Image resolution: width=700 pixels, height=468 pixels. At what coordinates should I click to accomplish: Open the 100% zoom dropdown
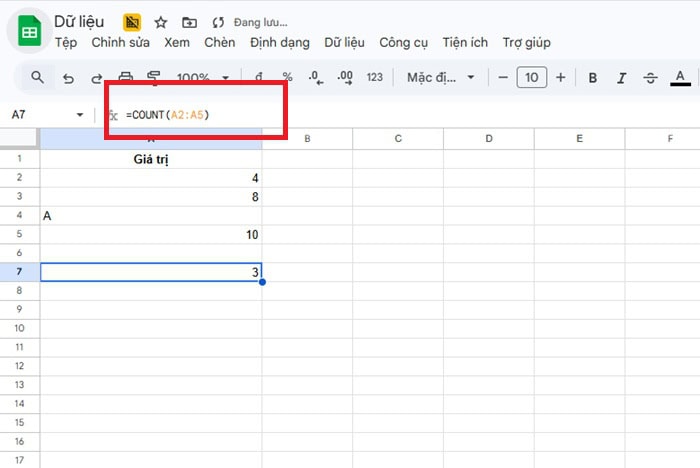point(203,78)
